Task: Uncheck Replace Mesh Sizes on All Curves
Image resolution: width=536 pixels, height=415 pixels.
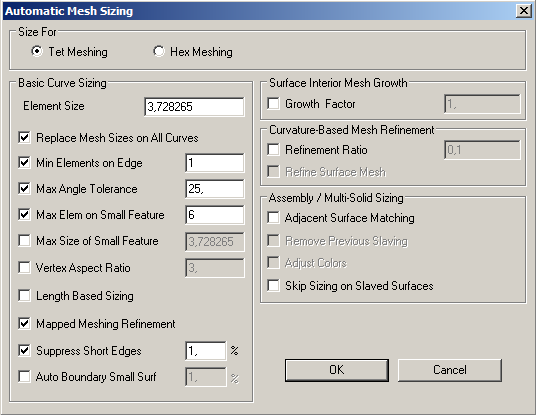Action: pos(24,137)
